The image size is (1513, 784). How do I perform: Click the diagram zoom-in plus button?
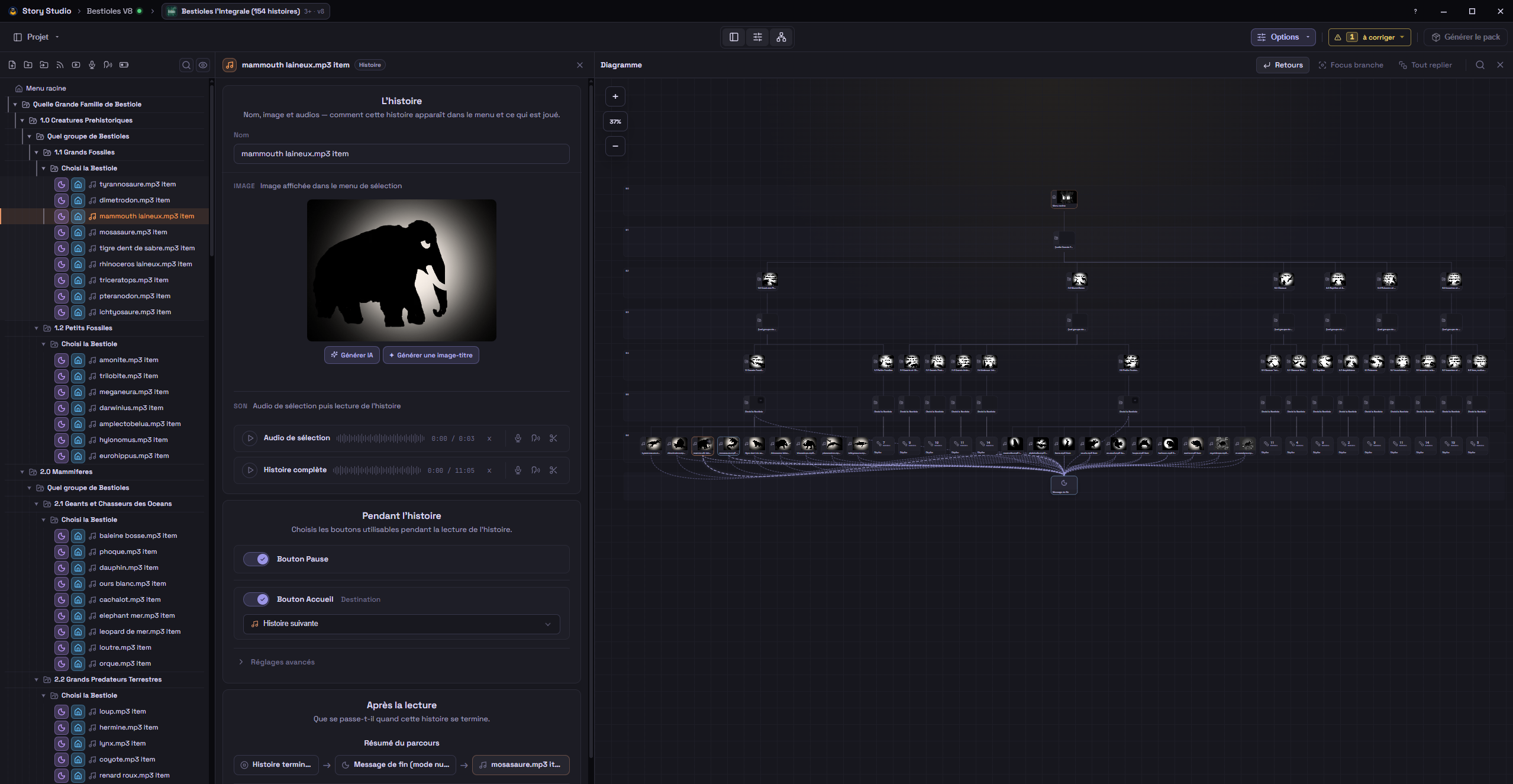pyautogui.click(x=615, y=96)
